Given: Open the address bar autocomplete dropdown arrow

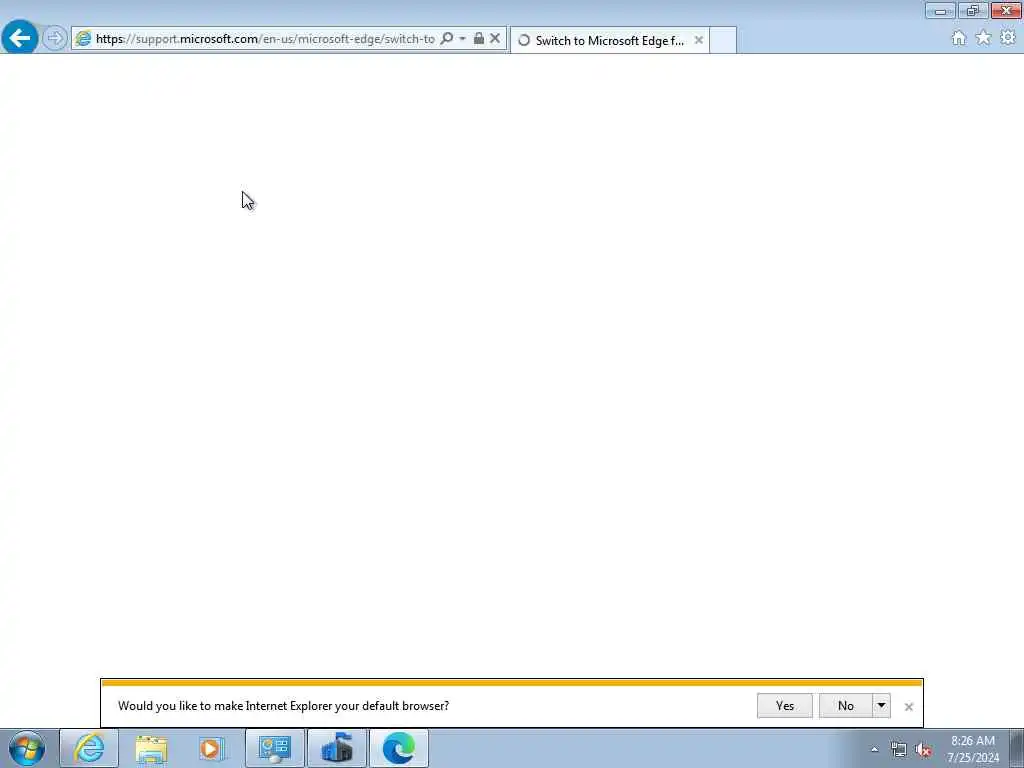Looking at the screenshot, I should [x=462, y=39].
